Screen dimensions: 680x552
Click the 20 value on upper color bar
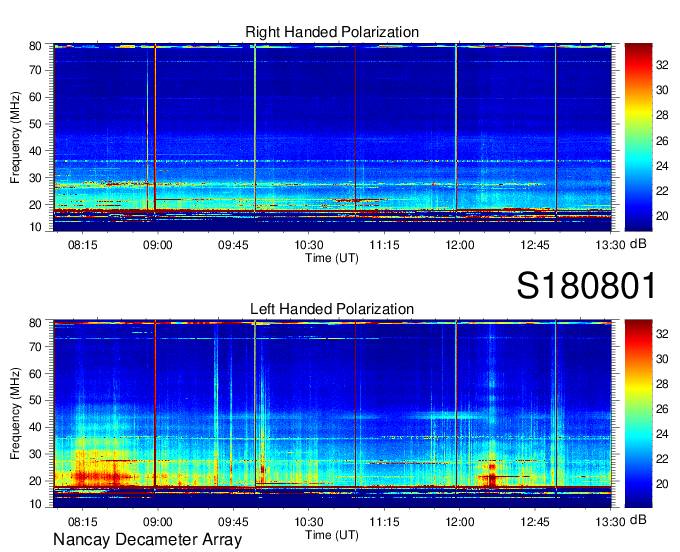[x=662, y=216]
